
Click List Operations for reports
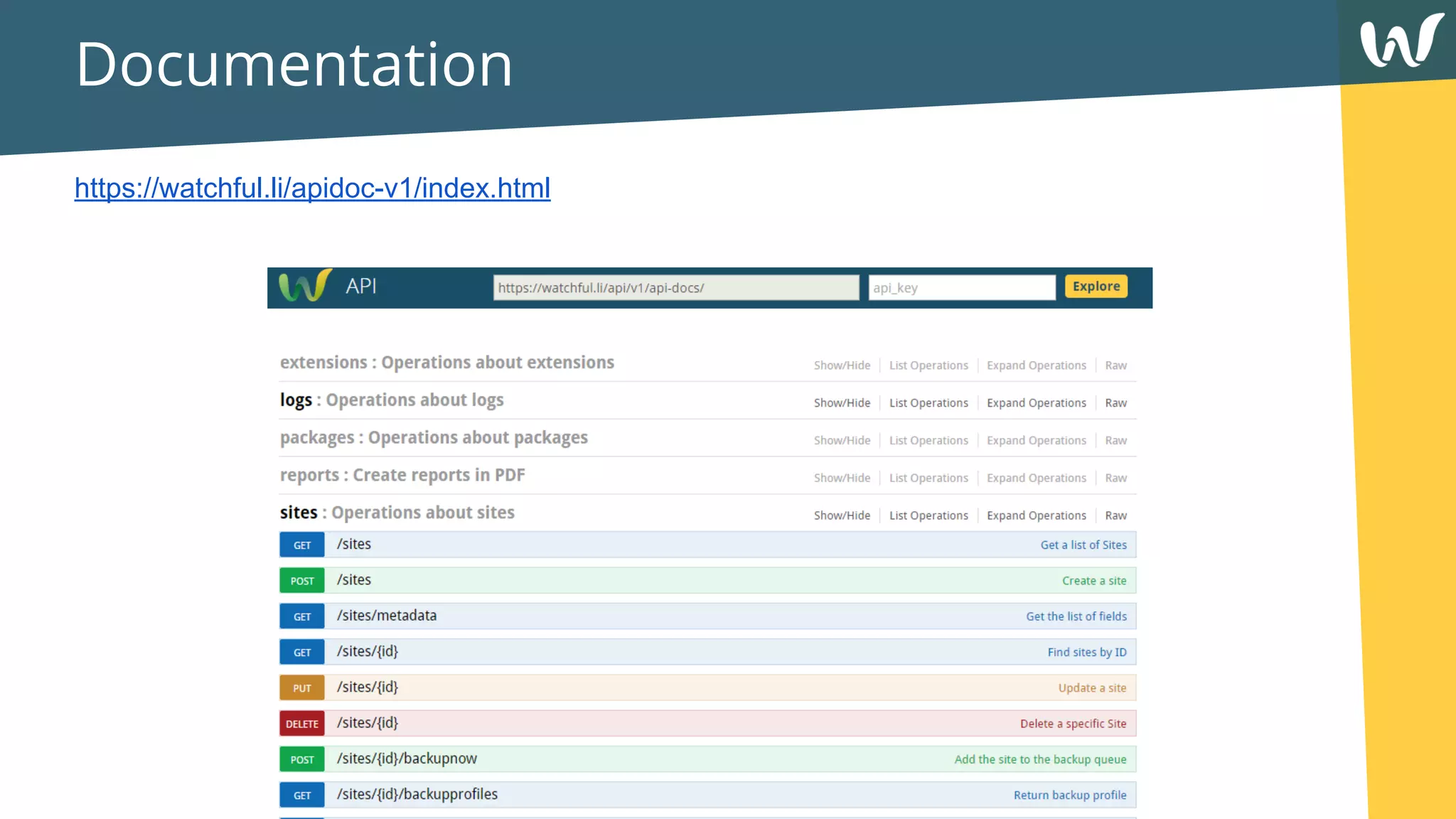[928, 478]
